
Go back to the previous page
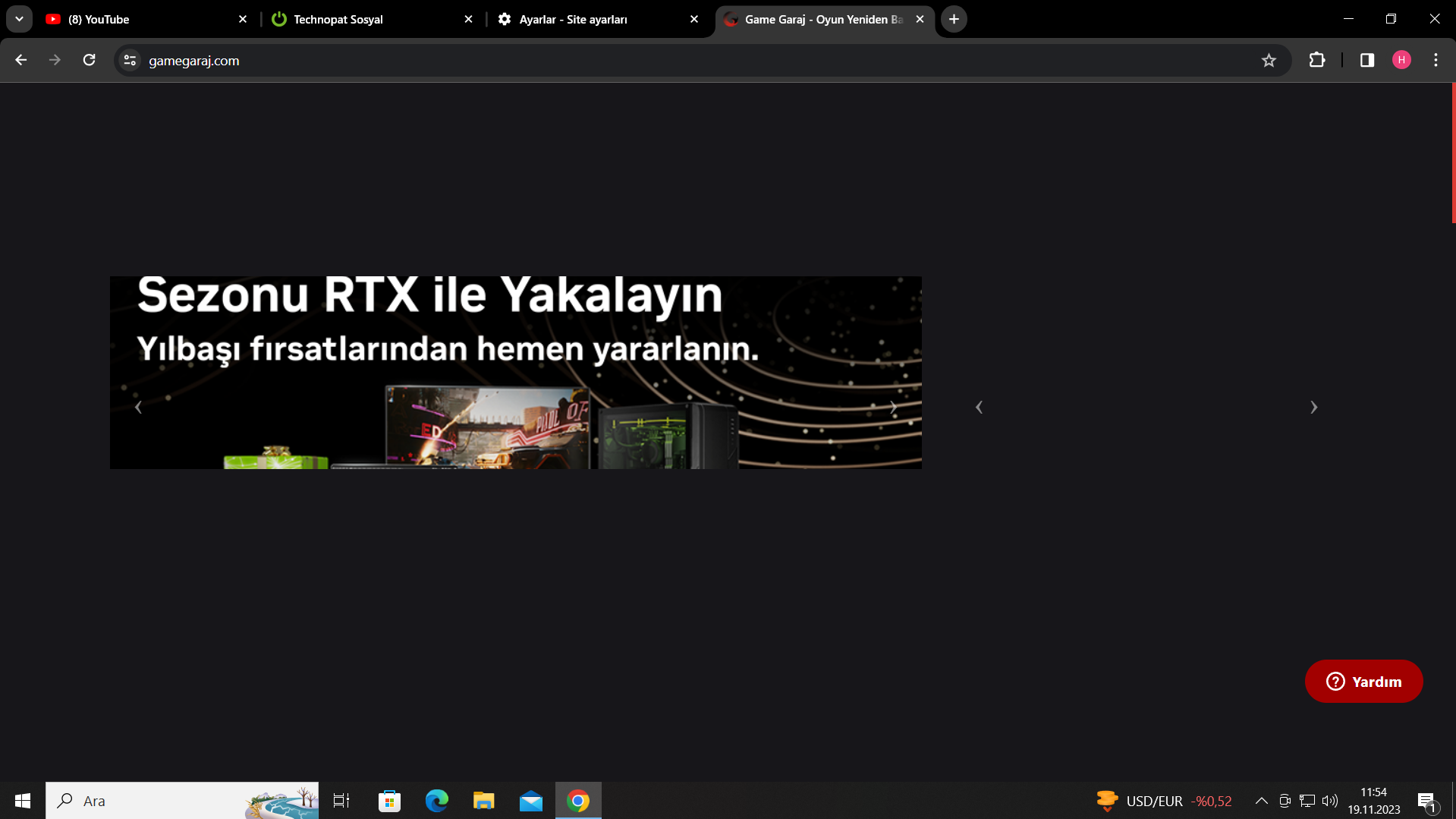click(x=21, y=60)
